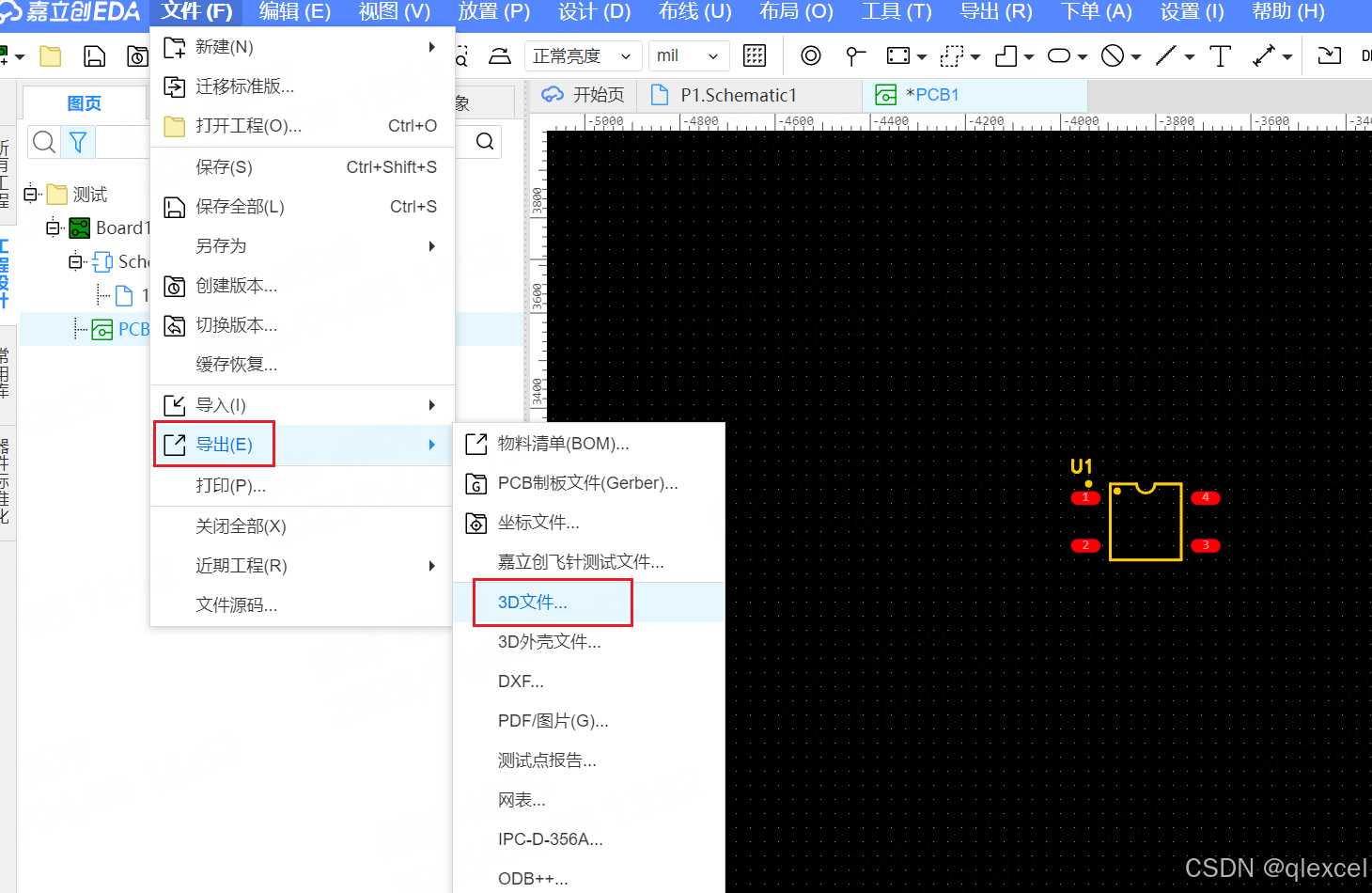Screen dimensions: 1372x893
Task: Export 物料清单(BOM)...
Action: pos(589,444)
